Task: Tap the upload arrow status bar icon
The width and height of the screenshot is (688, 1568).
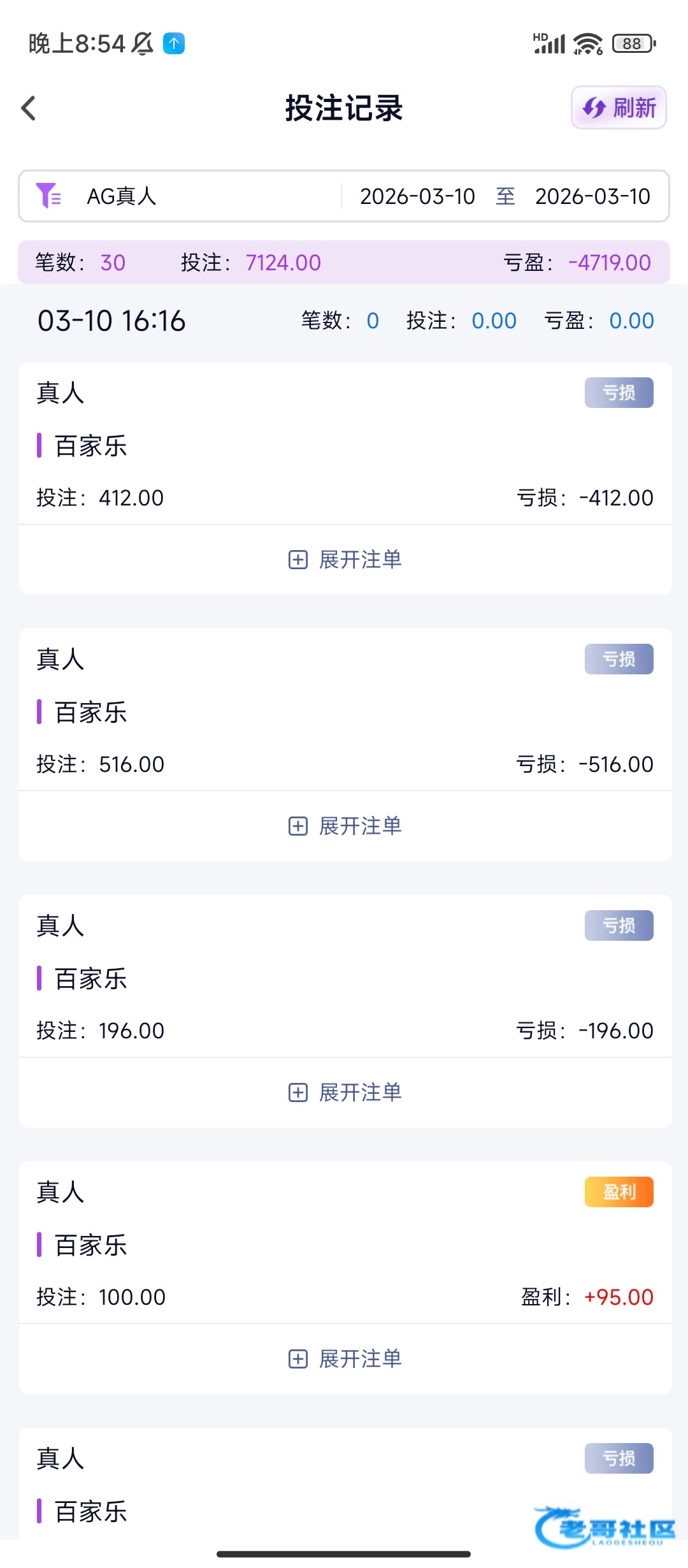Action: pyautogui.click(x=174, y=43)
